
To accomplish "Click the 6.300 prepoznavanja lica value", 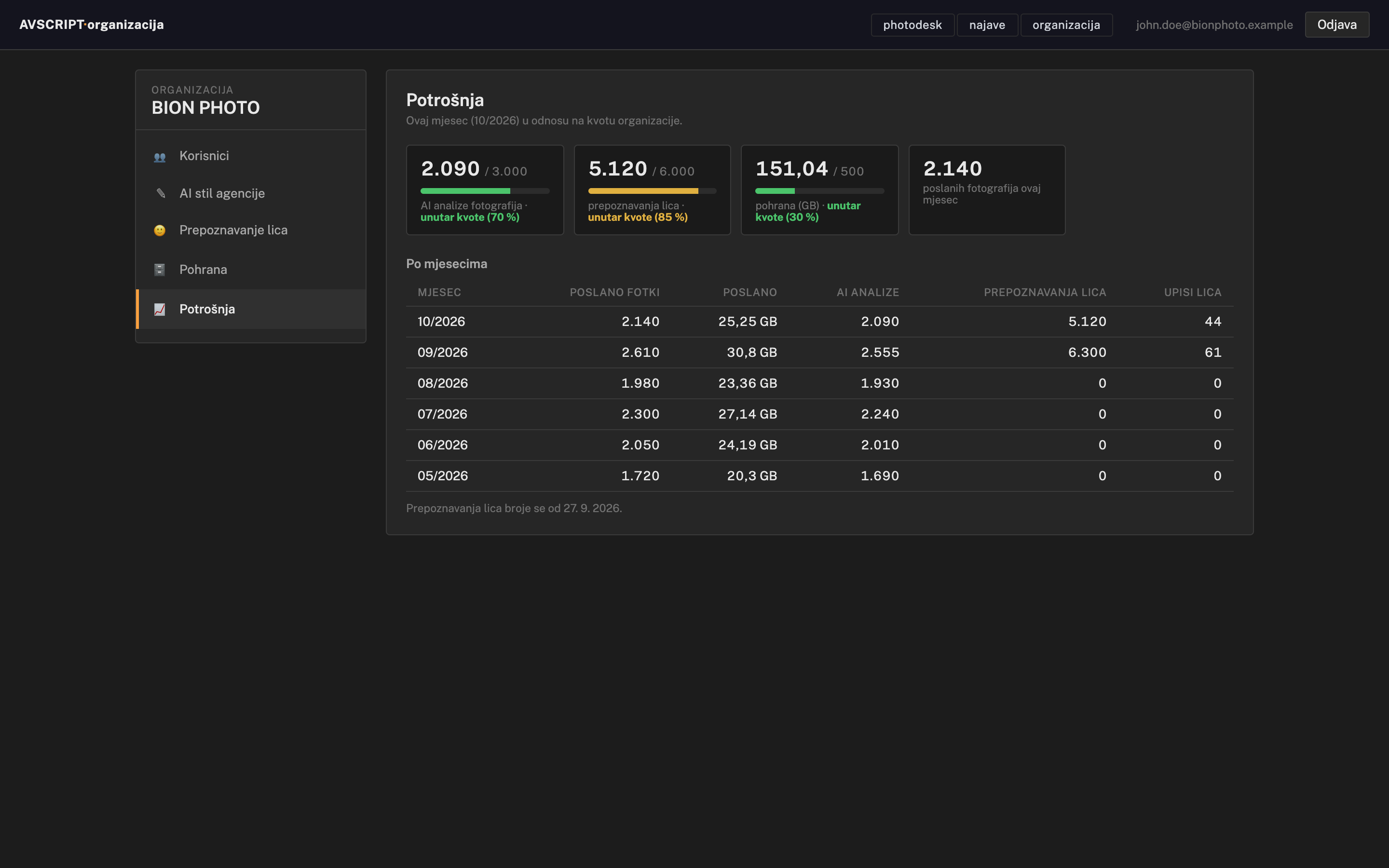I will click(1087, 353).
